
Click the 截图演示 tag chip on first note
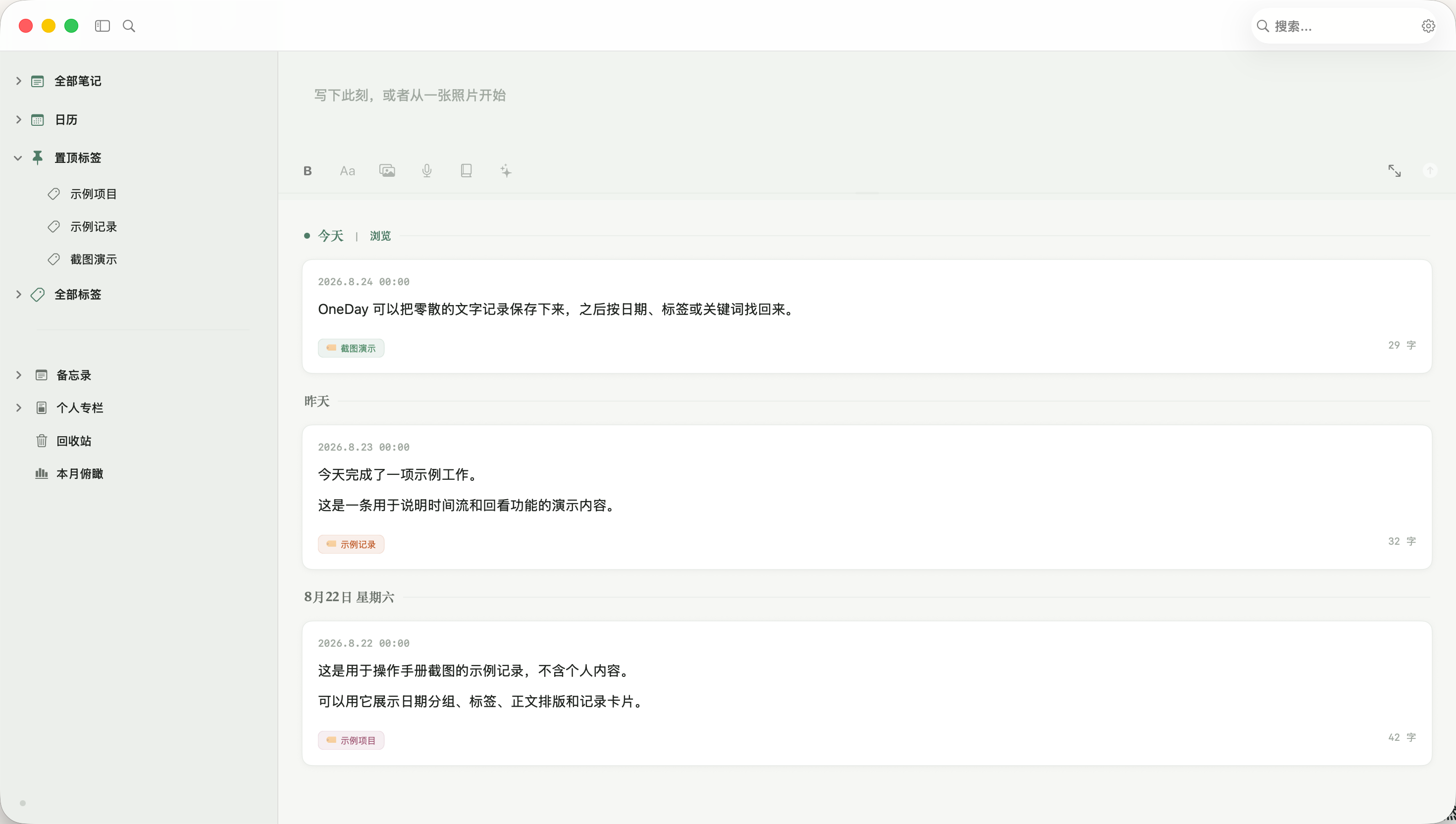[x=351, y=348]
